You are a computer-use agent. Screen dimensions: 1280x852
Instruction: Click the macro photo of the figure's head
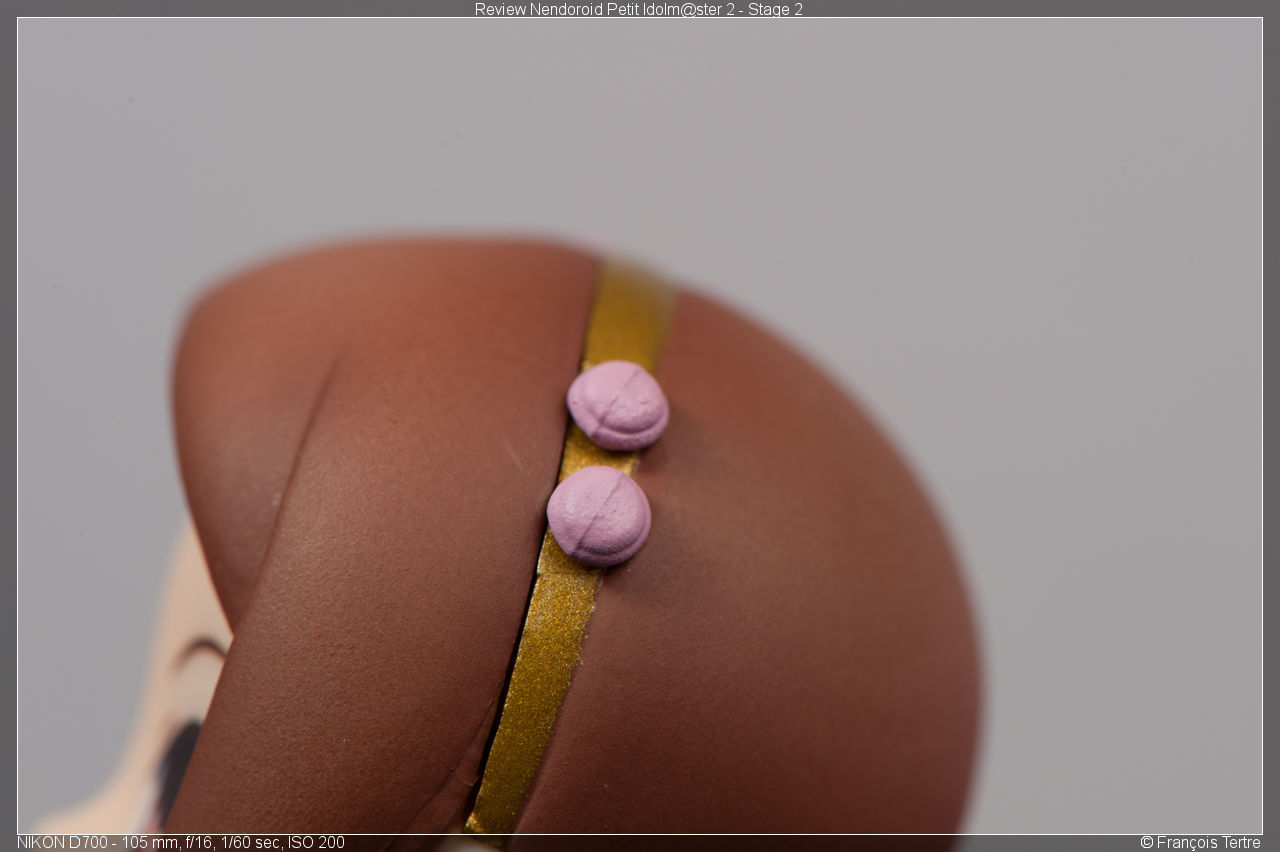[640, 426]
